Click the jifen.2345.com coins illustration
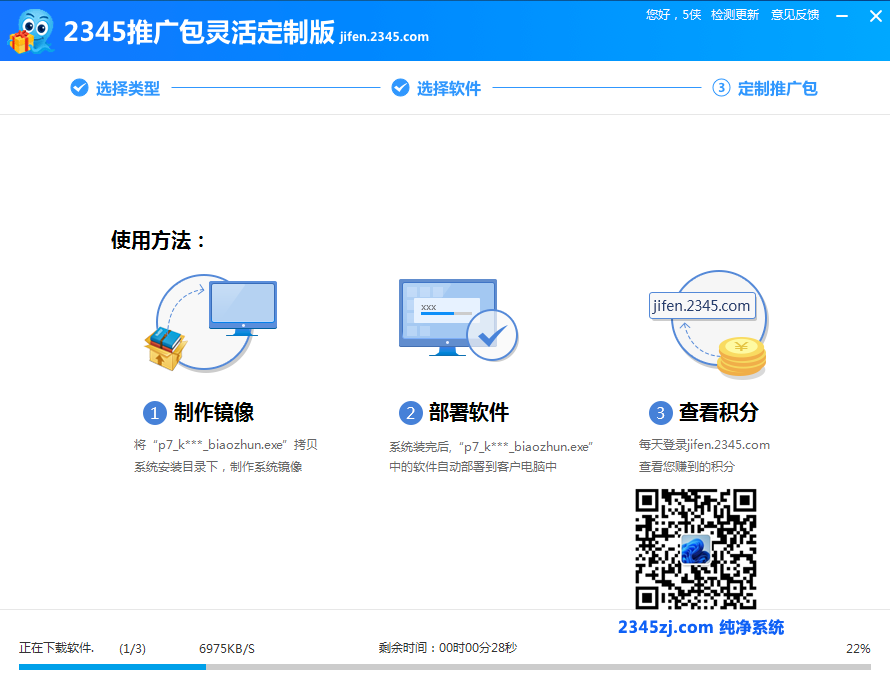The height and width of the screenshot is (696, 890). point(710,324)
